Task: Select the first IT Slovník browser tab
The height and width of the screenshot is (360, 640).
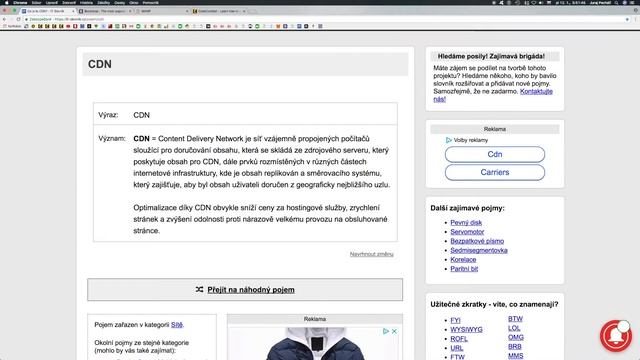Action: coord(48,11)
